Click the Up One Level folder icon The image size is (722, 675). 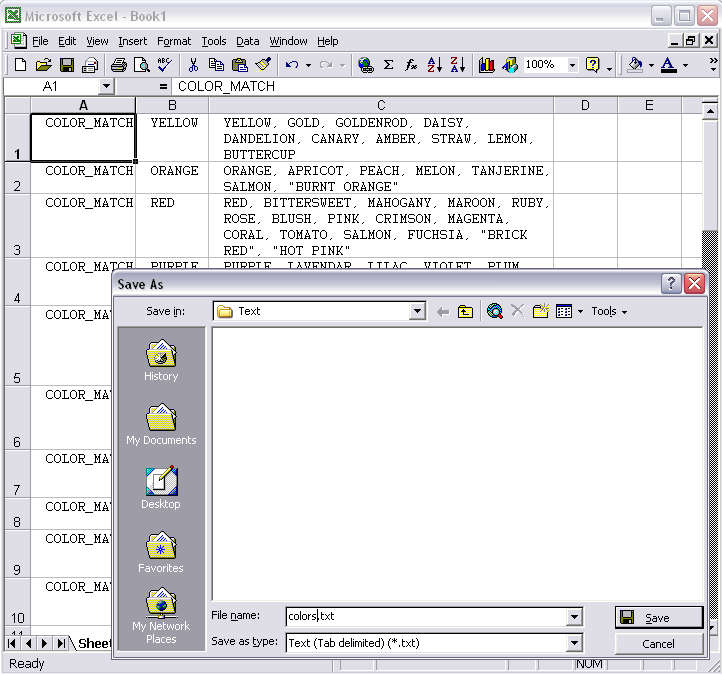tap(465, 312)
